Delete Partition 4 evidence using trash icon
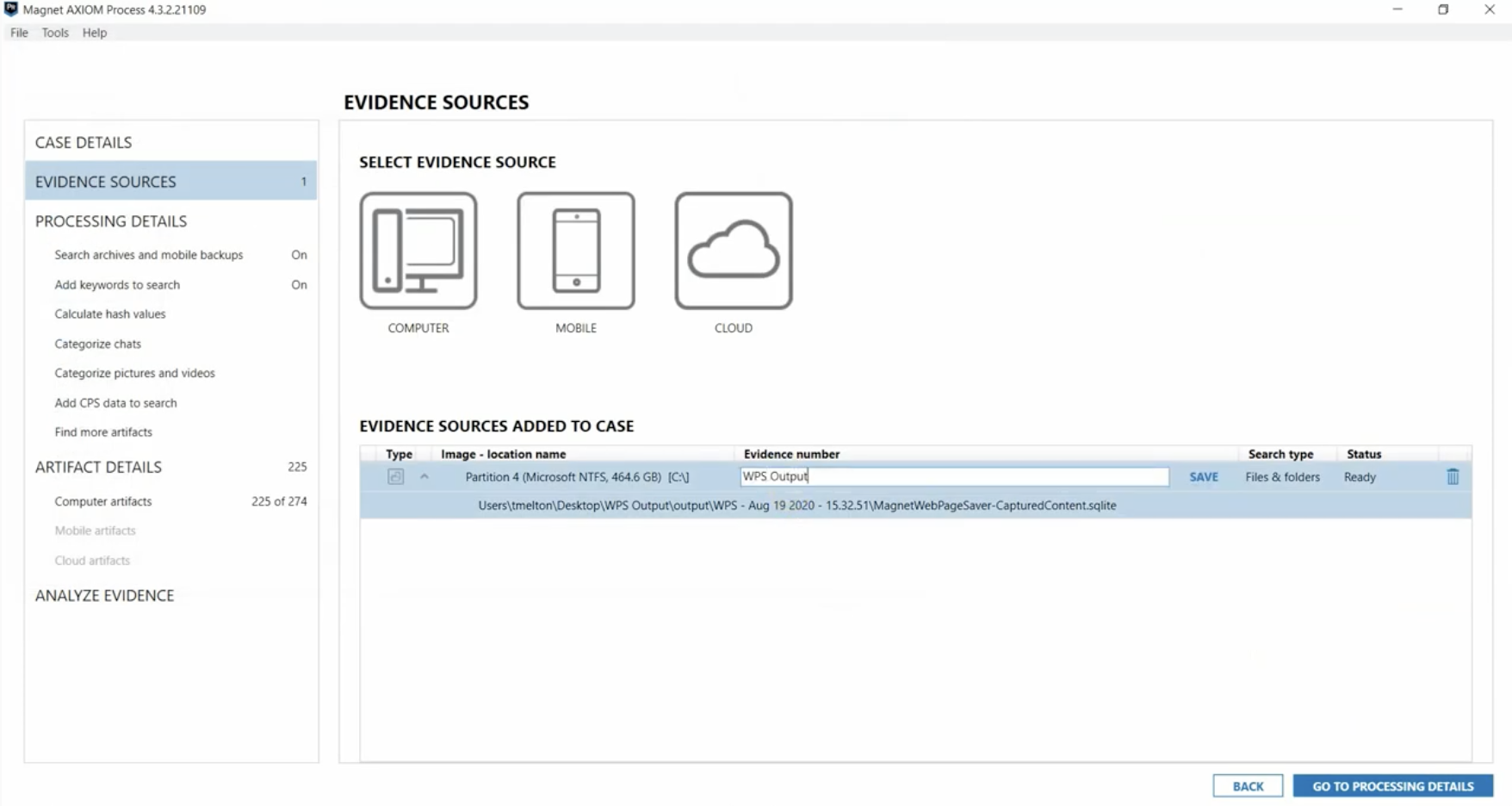Image resolution: width=1512 pixels, height=806 pixels. 1453,476
